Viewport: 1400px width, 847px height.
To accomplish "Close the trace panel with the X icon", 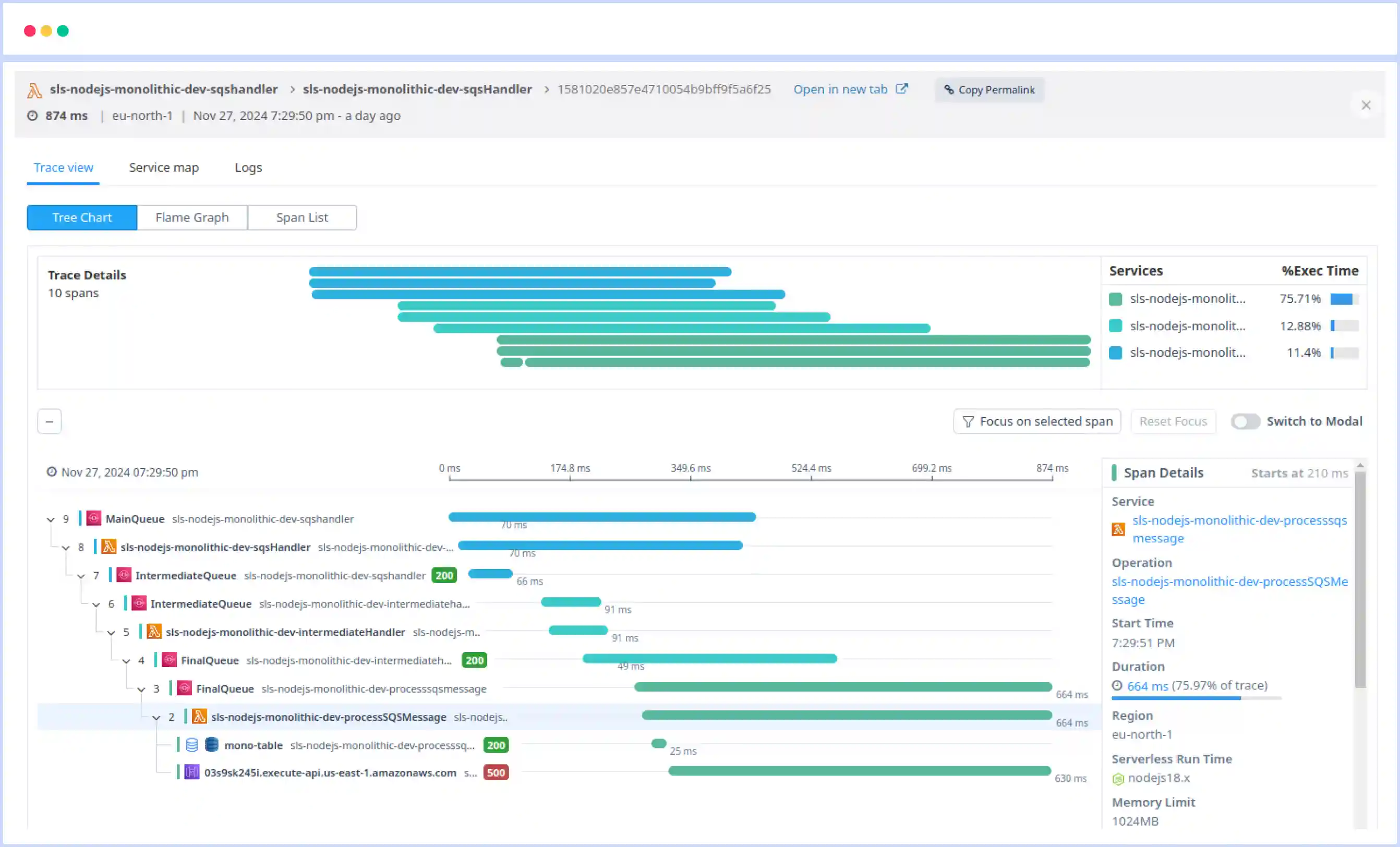I will click(1366, 105).
